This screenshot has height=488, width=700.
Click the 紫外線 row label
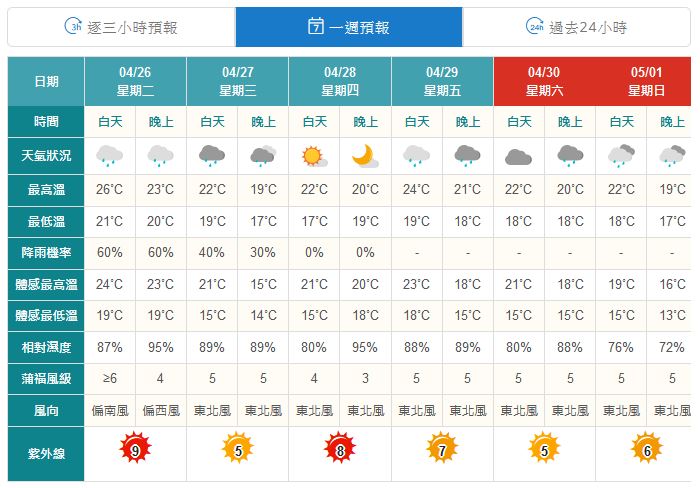pos(46,454)
